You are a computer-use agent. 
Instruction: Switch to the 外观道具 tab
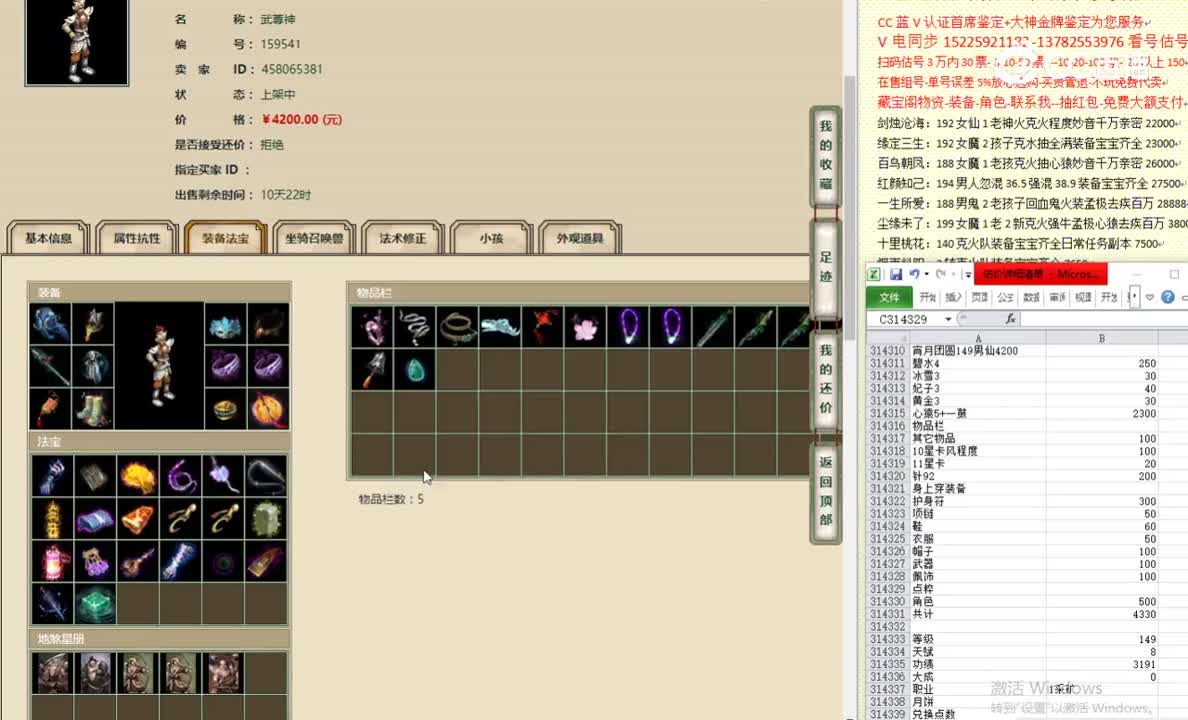580,238
